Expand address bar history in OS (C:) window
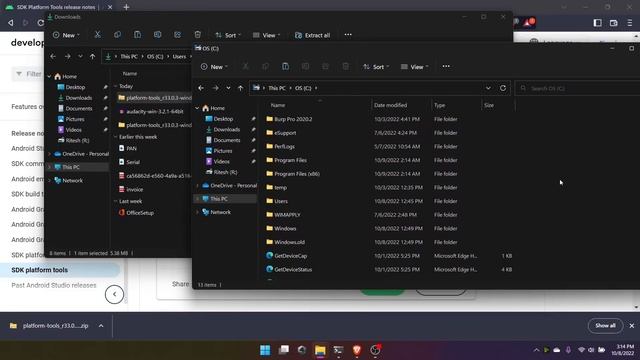This screenshot has height=360, width=640. tap(488, 88)
